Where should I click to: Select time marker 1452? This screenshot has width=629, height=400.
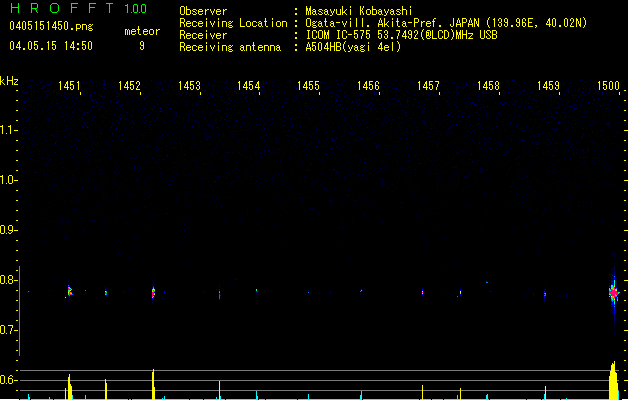[129, 86]
